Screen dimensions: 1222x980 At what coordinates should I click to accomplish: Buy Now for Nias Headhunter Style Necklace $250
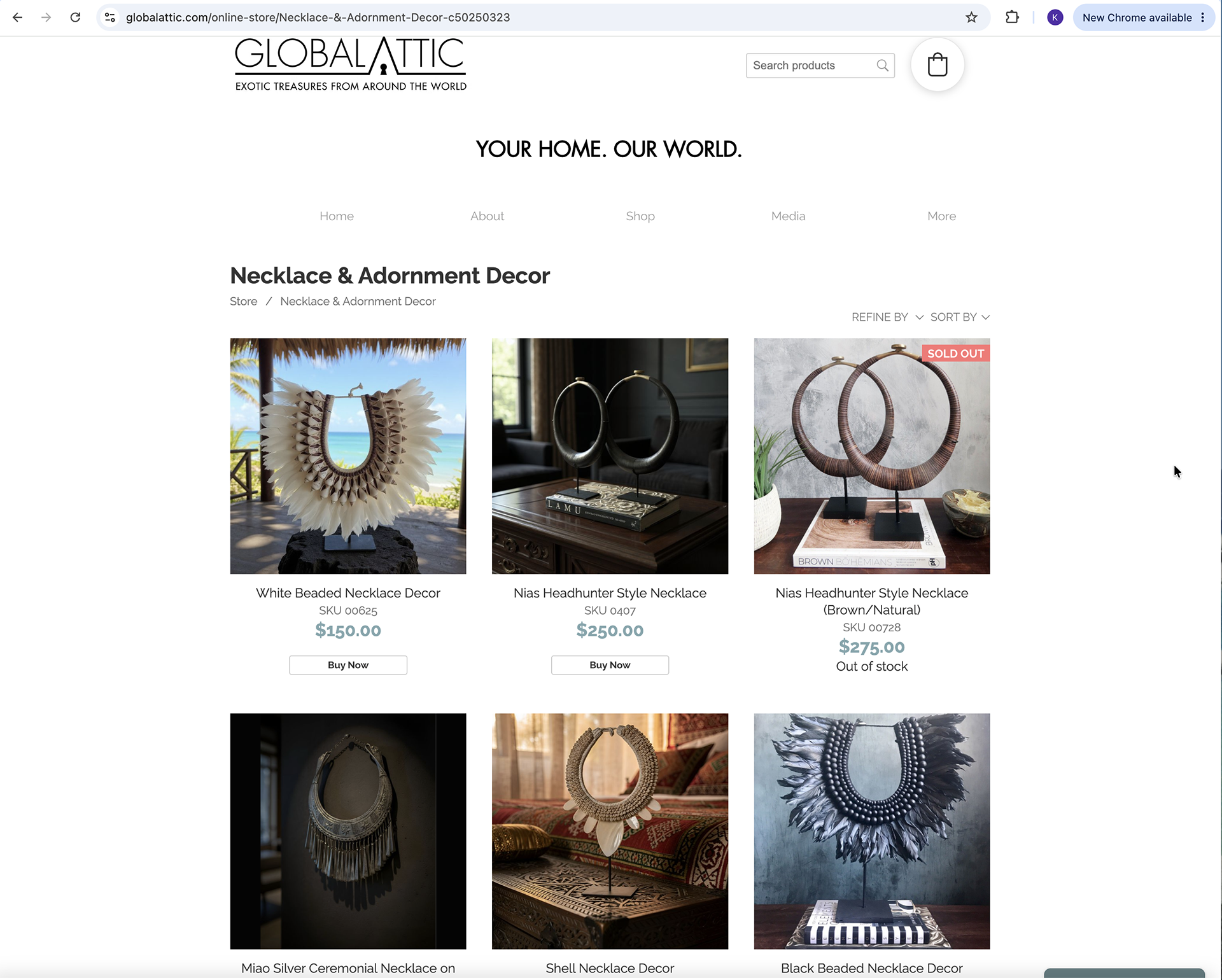[610, 665]
